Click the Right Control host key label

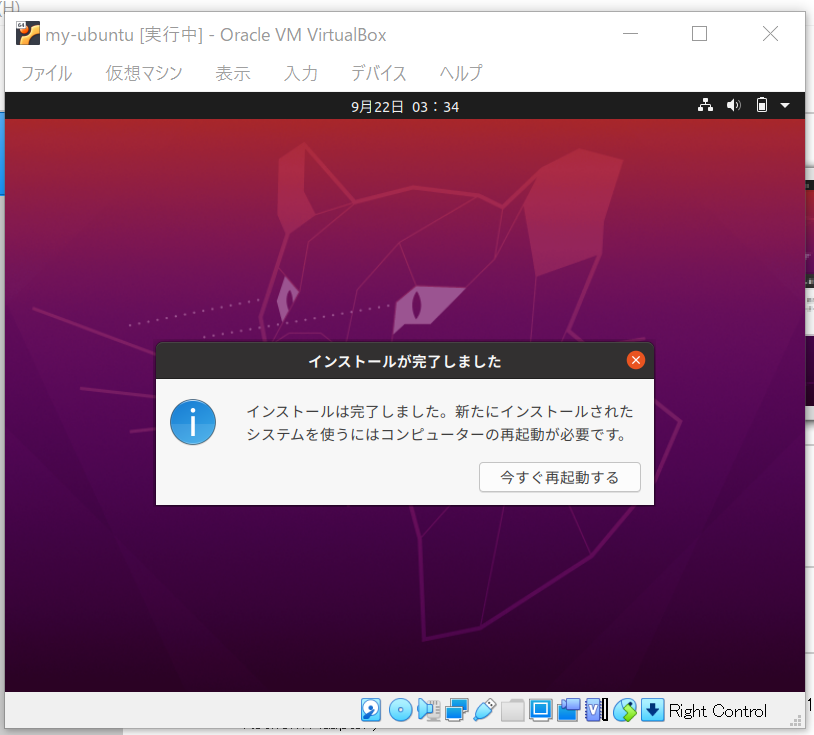point(717,711)
